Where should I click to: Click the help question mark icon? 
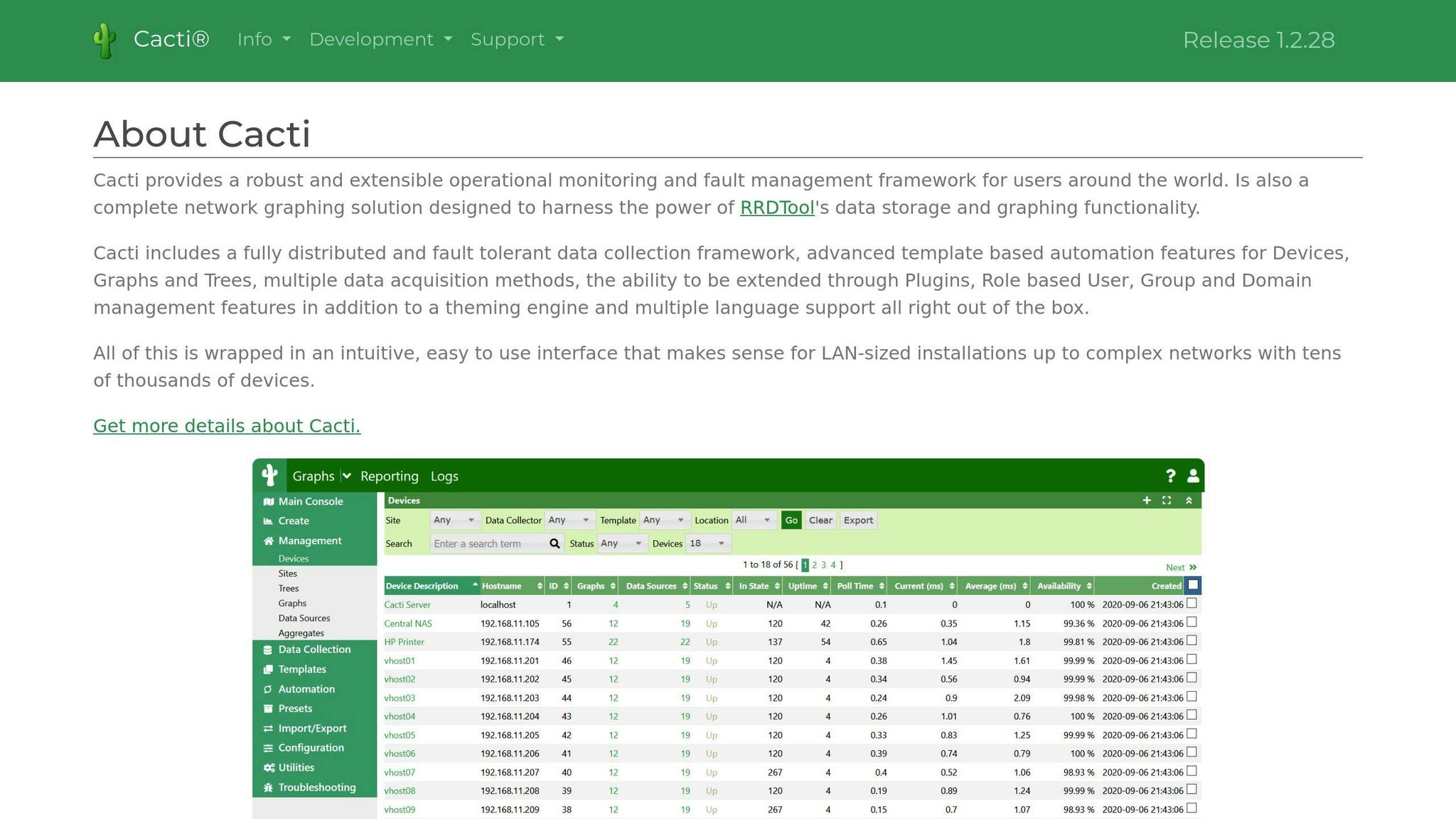[1170, 476]
